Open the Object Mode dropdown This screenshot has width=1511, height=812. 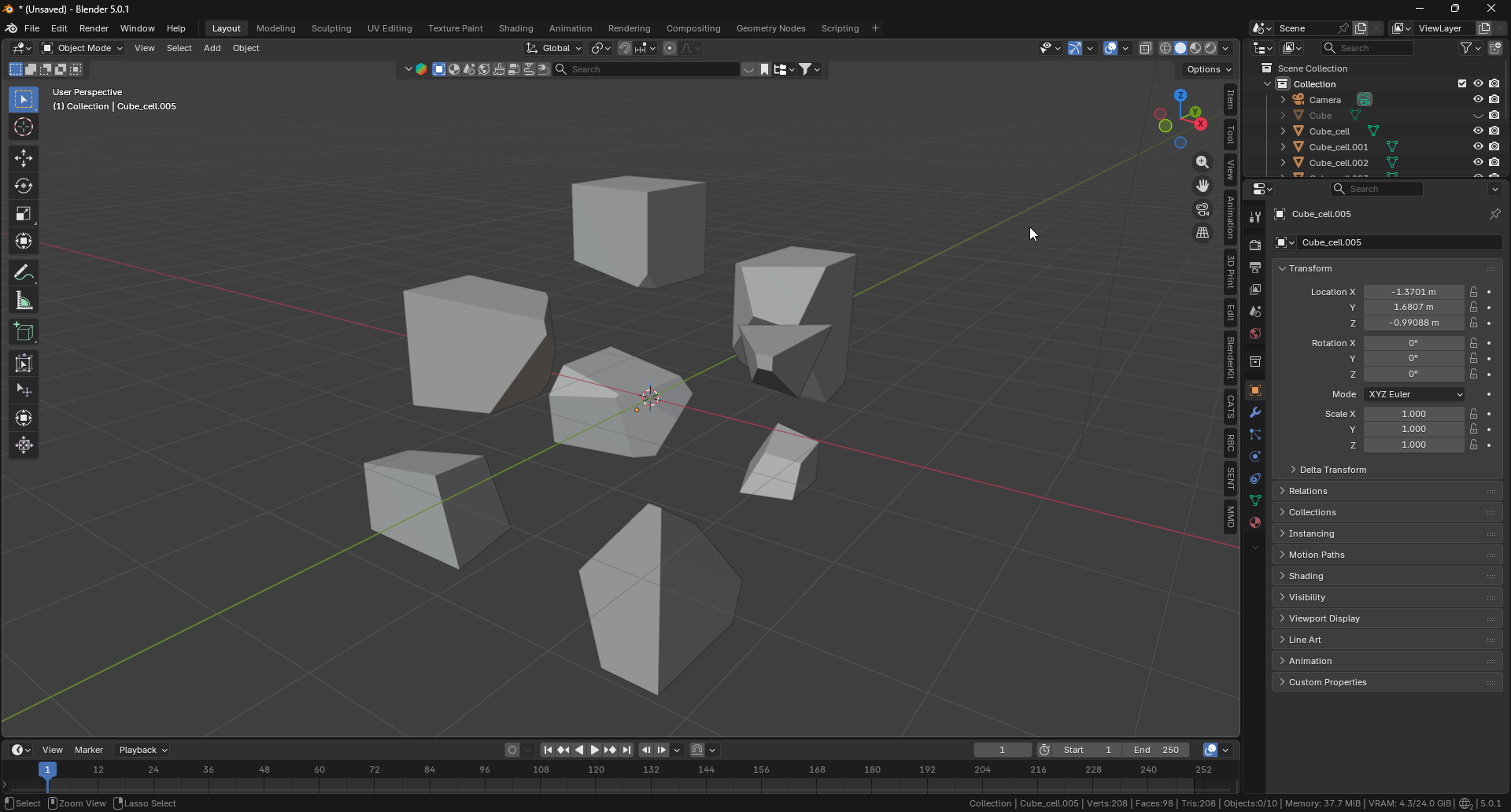[83, 48]
